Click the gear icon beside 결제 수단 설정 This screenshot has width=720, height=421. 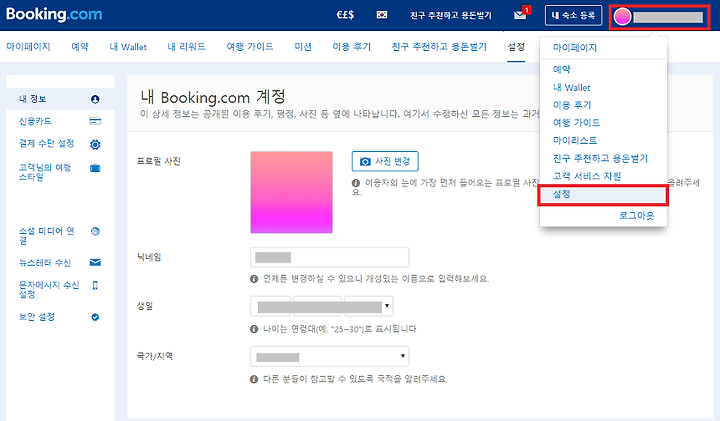pyautogui.click(x=95, y=145)
